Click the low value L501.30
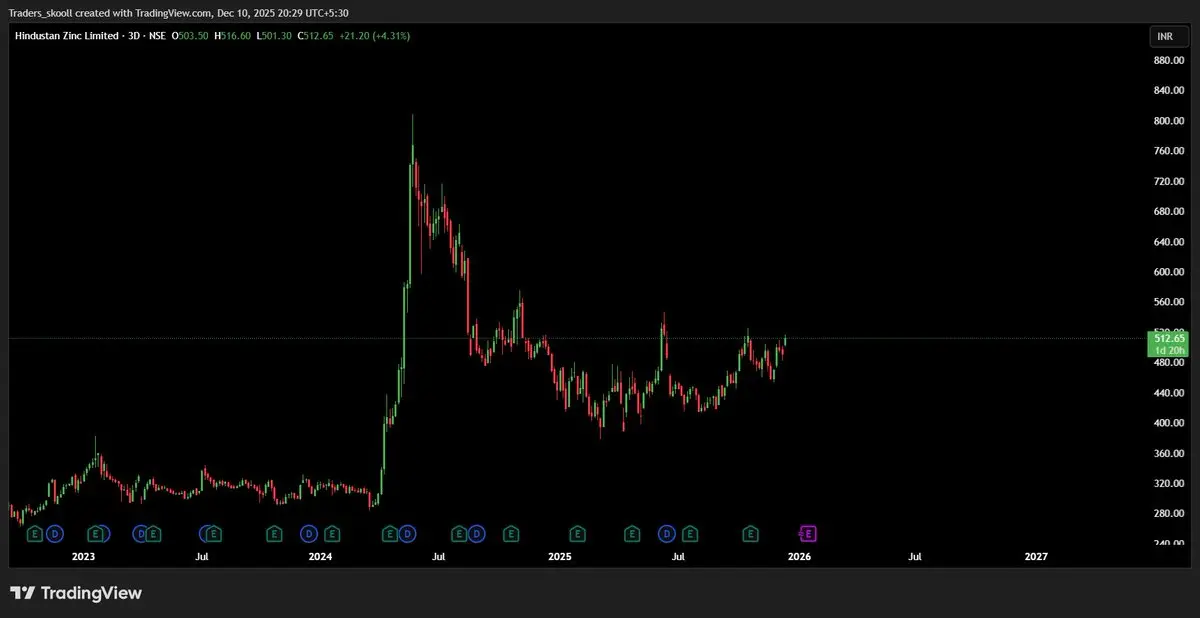 click(x=274, y=36)
